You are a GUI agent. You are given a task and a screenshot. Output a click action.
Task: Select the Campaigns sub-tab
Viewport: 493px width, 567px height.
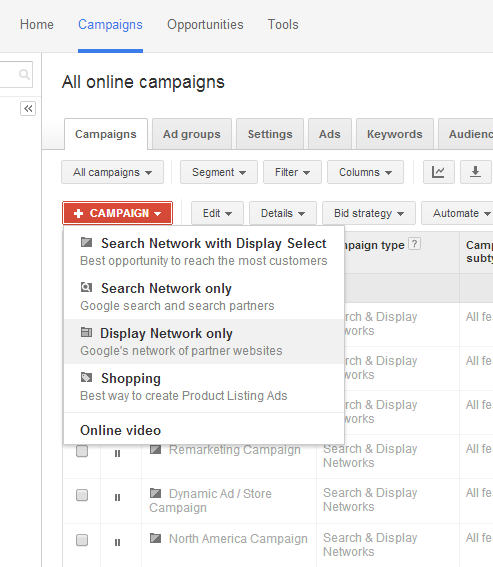click(106, 134)
